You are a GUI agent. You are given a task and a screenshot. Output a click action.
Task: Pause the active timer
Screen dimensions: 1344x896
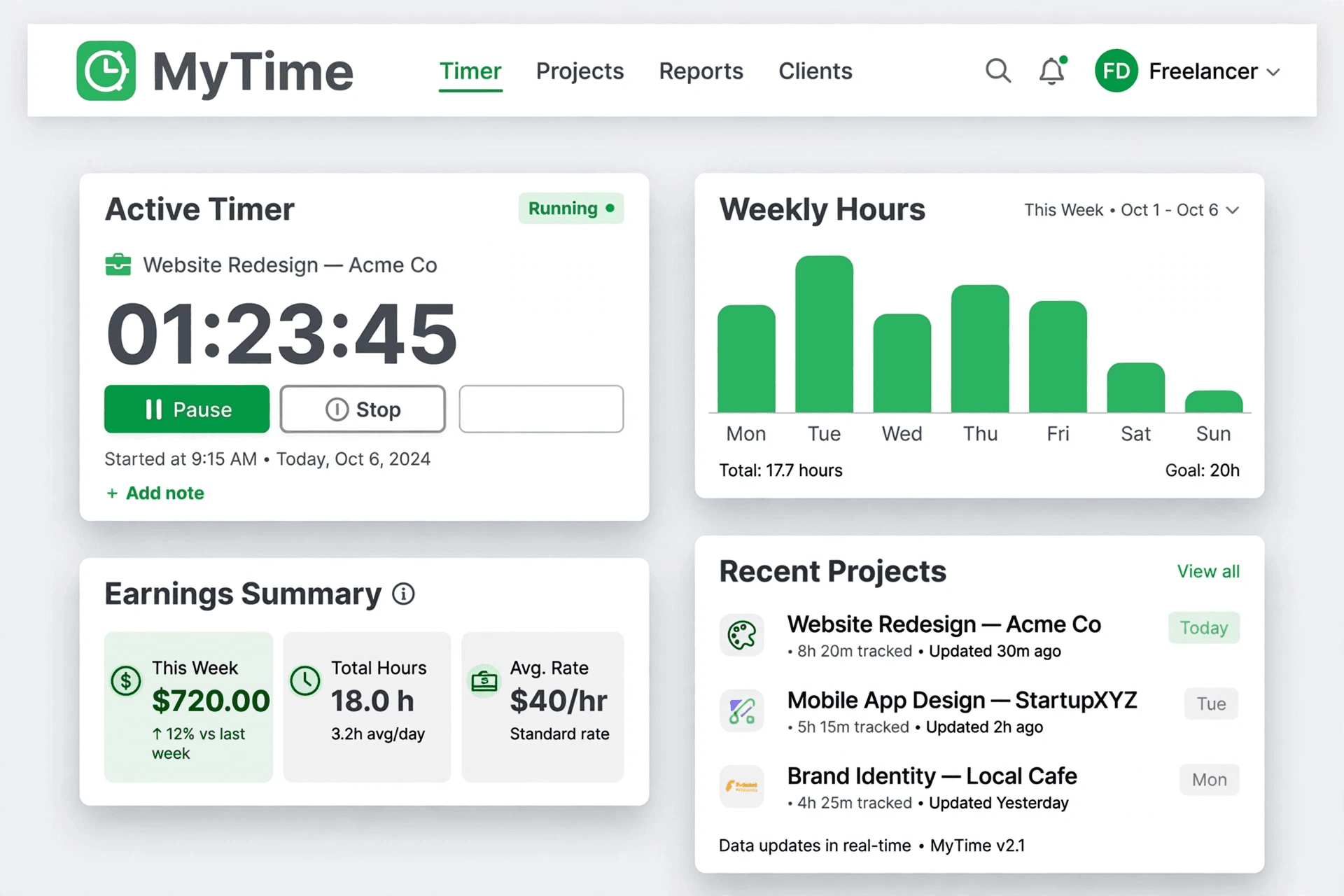pyautogui.click(x=187, y=409)
